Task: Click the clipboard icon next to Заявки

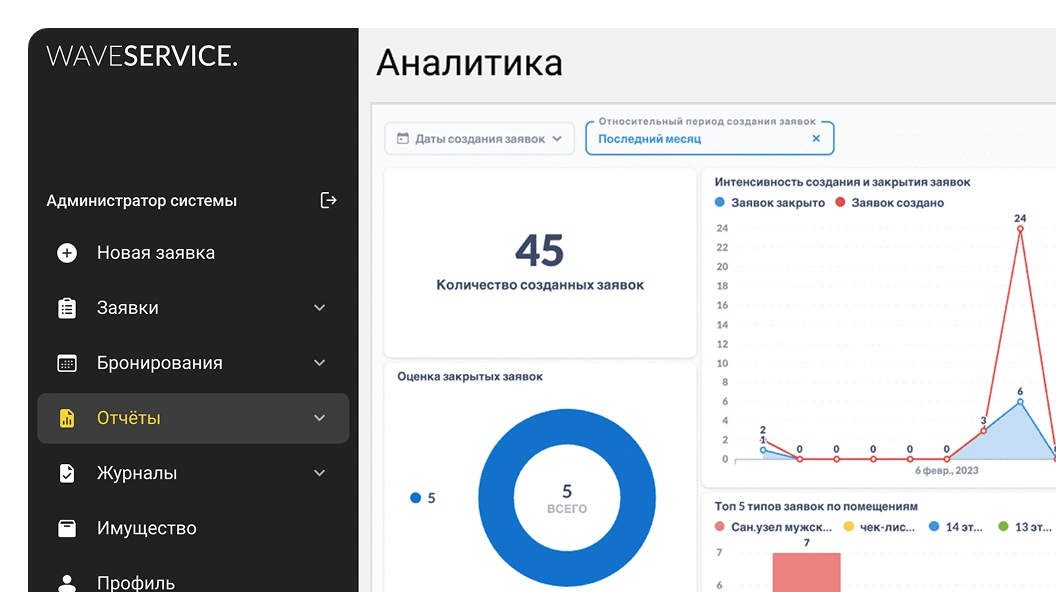Action: pos(65,307)
